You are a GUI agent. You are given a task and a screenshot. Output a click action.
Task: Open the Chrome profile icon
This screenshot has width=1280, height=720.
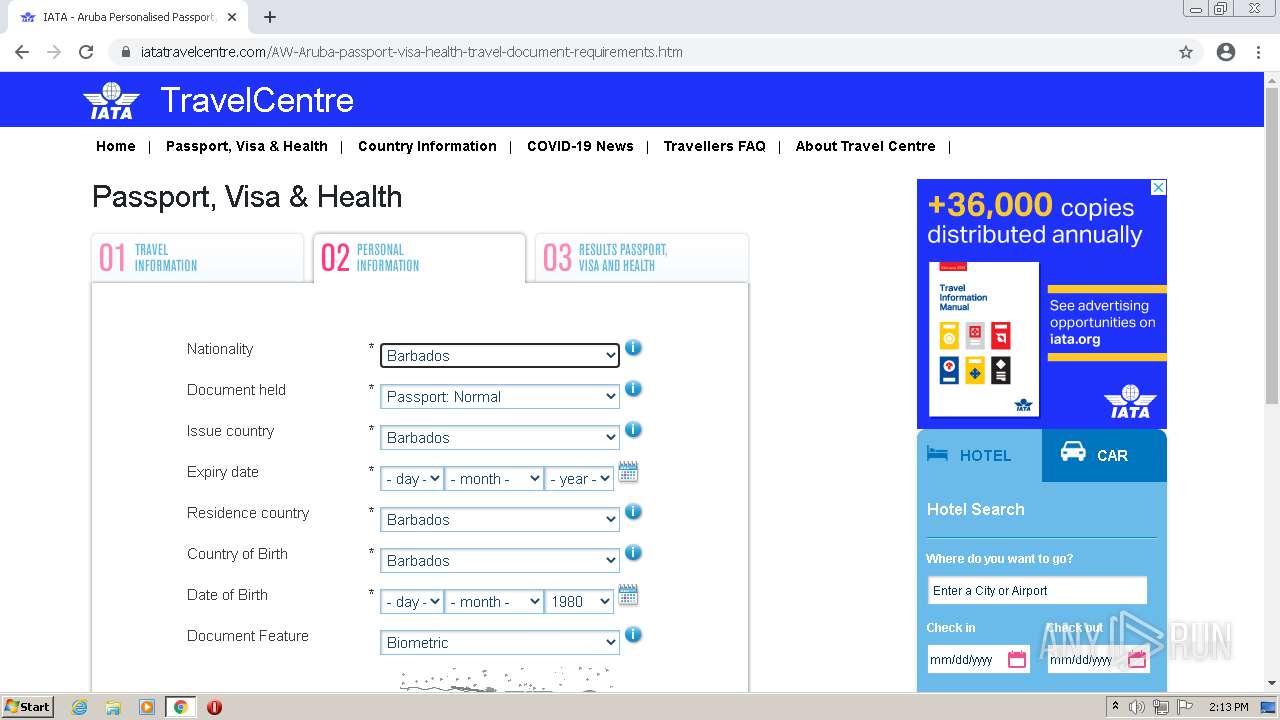[x=1226, y=52]
